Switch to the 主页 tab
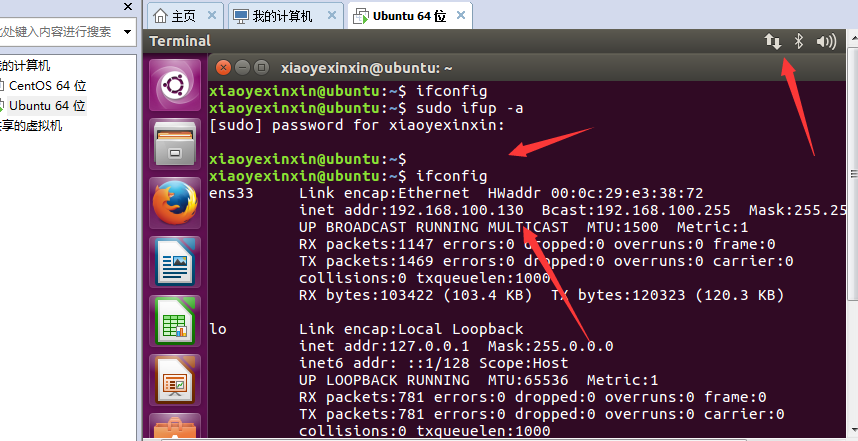This screenshot has height=441, width=858. tap(185, 15)
